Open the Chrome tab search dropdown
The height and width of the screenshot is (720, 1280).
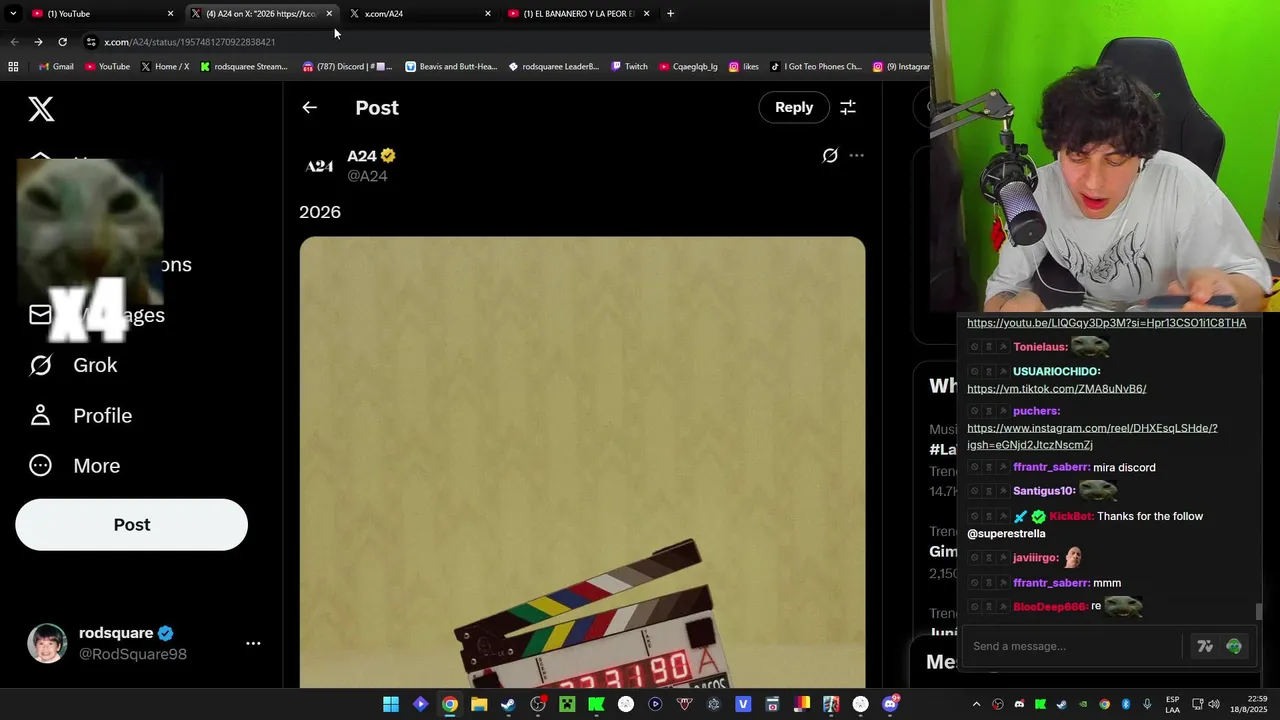(x=13, y=13)
